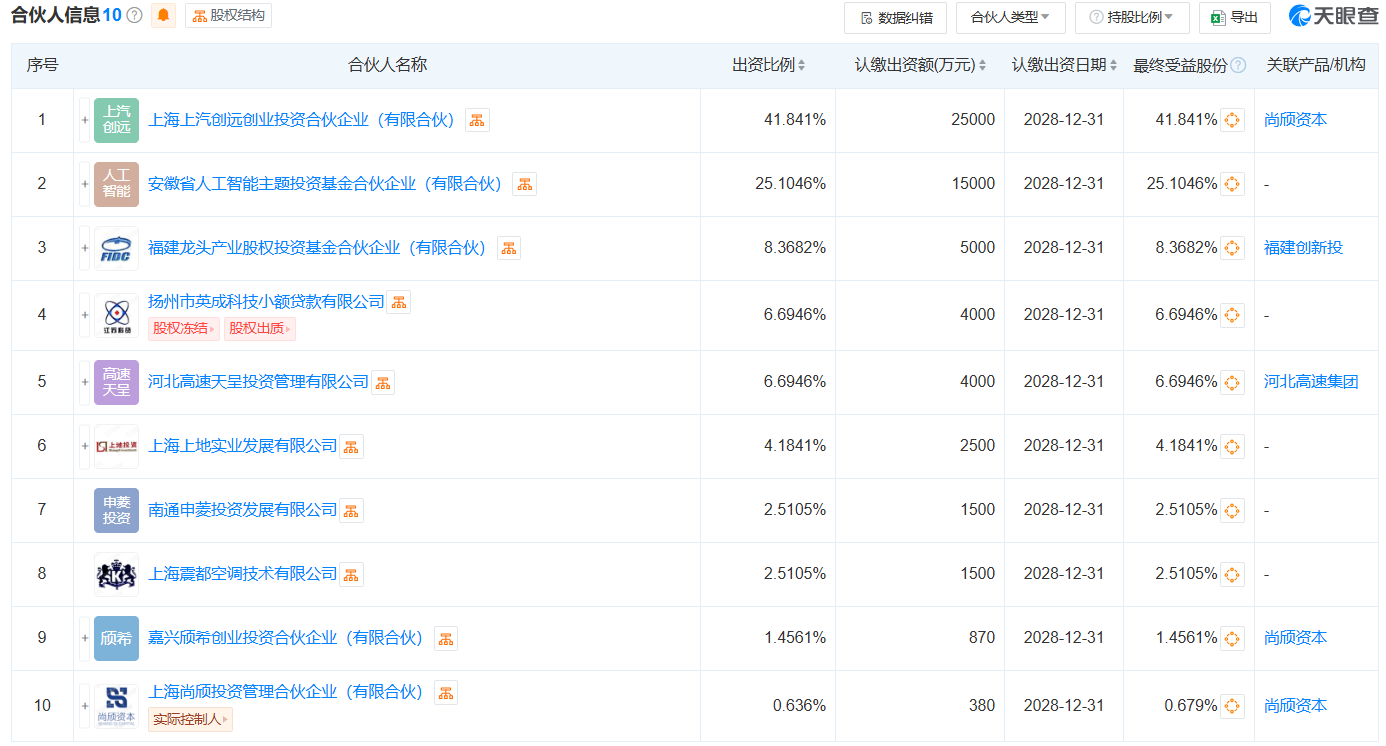Open 尚颀资本 link in 嘉兴颀希 row
This screenshot has height=746, width=1386.
pos(1296,638)
